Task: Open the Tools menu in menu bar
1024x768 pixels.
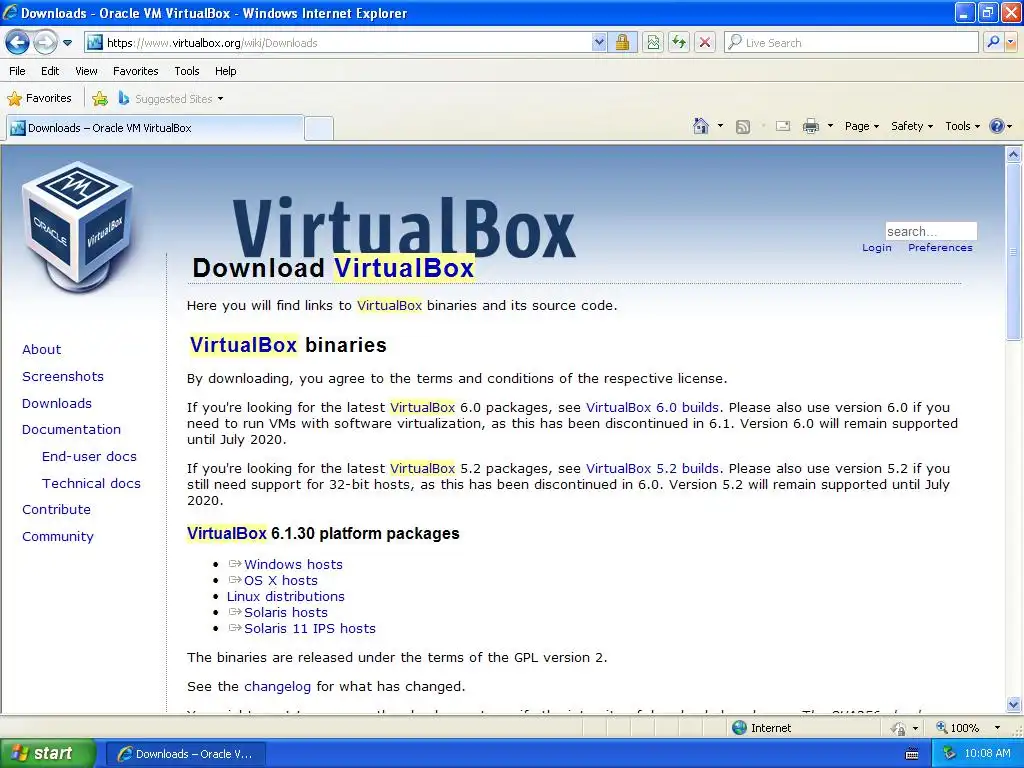Action: click(187, 71)
